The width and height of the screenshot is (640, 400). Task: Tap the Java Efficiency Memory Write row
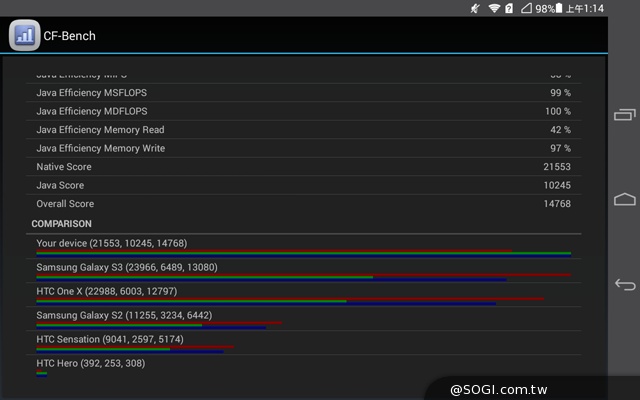click(x=303, y=148)
